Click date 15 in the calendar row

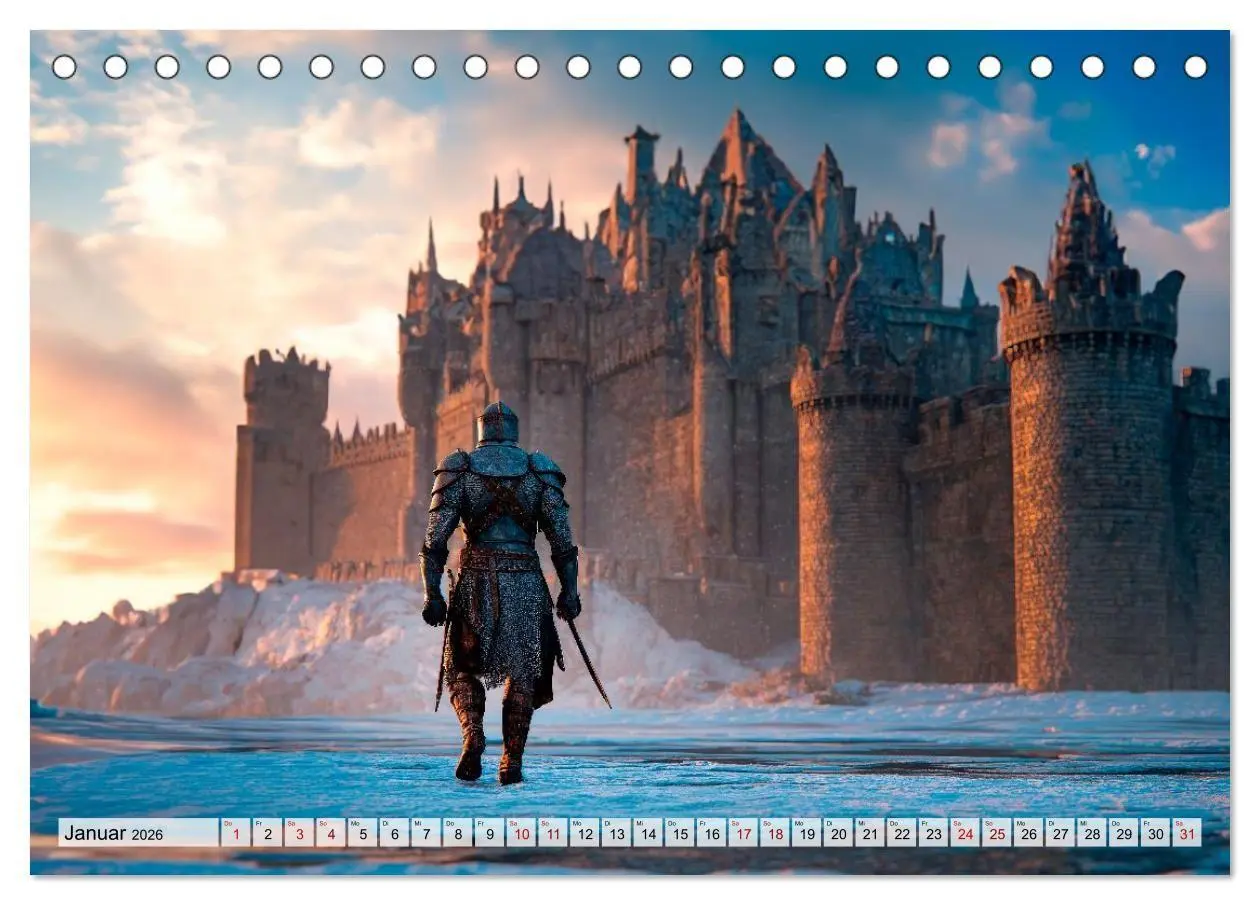click(x=679, y=833)
